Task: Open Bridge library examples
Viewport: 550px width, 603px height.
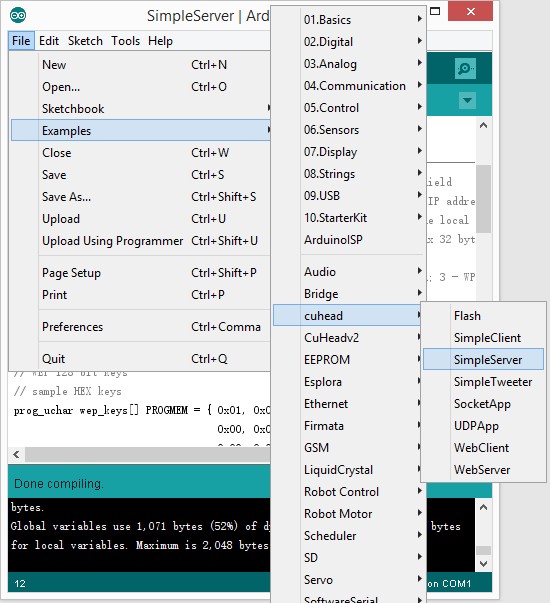Action: (348, 293)
